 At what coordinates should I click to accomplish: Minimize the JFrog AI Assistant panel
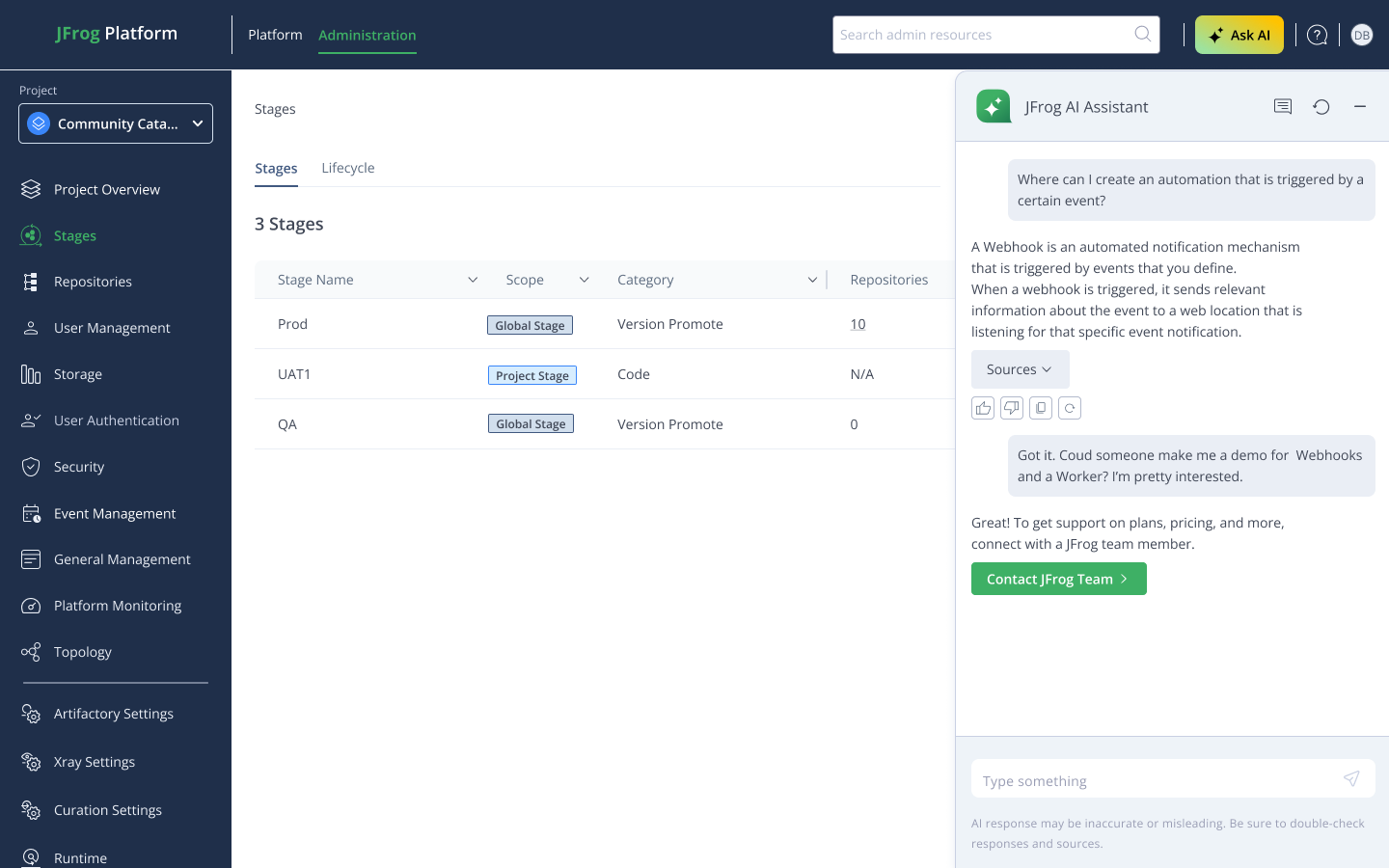pyautogui.click(x=1359, y=107)
